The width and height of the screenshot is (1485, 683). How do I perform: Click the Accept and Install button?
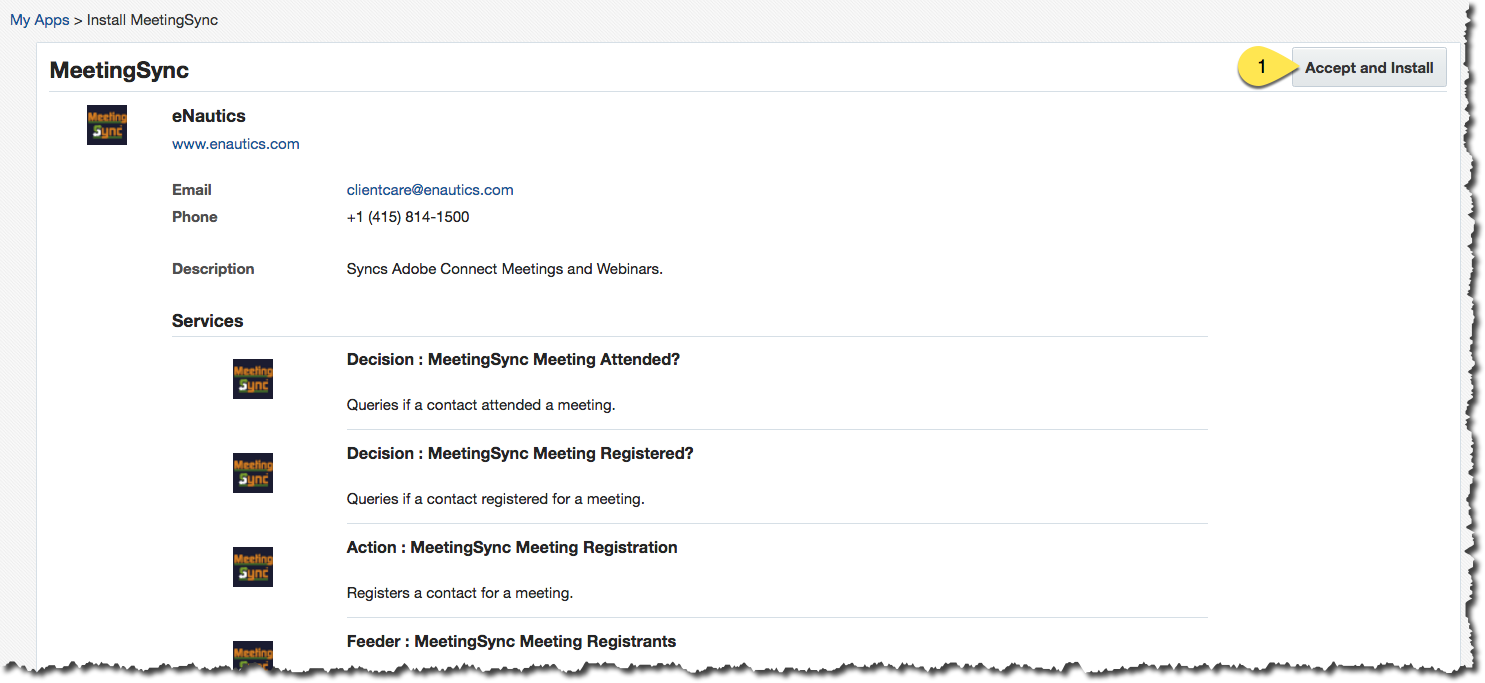pos(1369,68)
